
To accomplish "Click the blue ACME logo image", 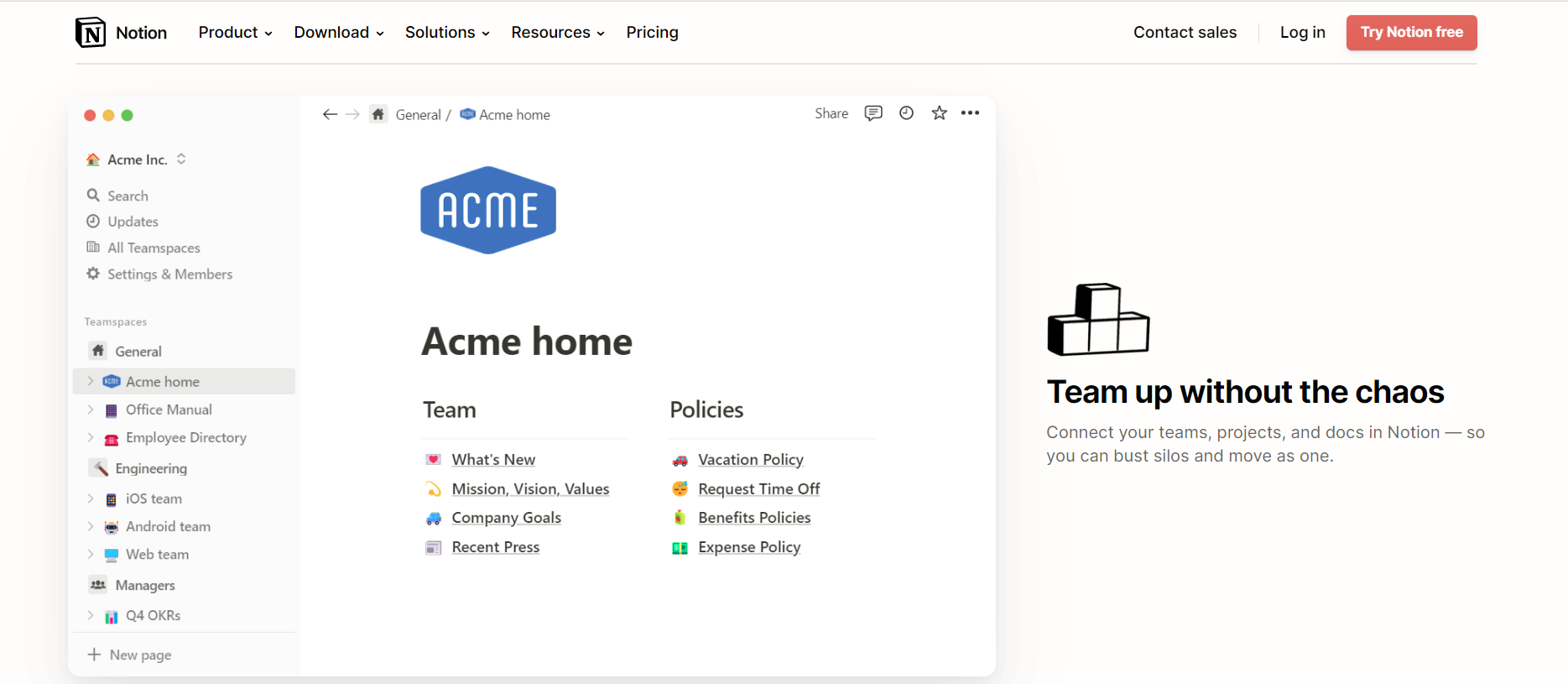I will 488,210.
